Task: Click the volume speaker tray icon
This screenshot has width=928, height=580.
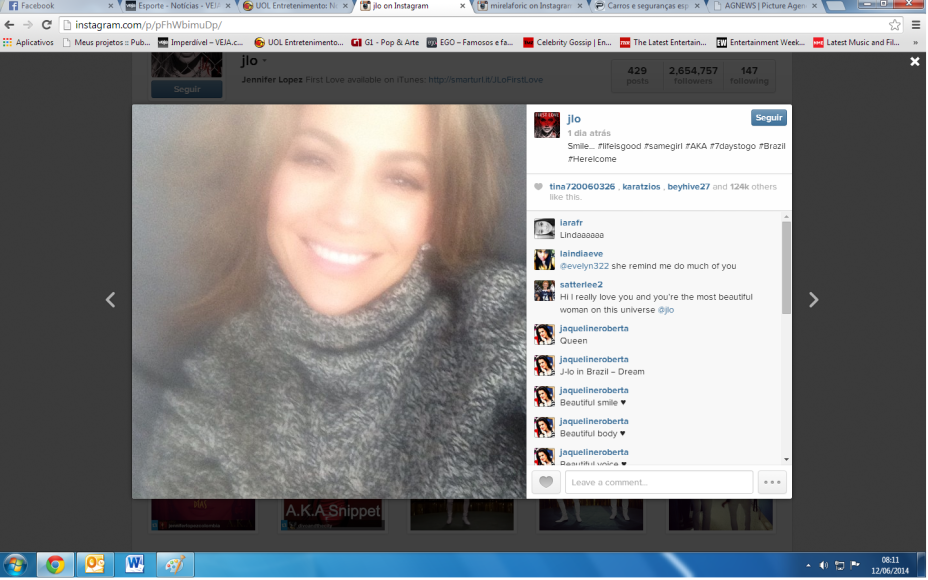Action: [x=823, y=565]
